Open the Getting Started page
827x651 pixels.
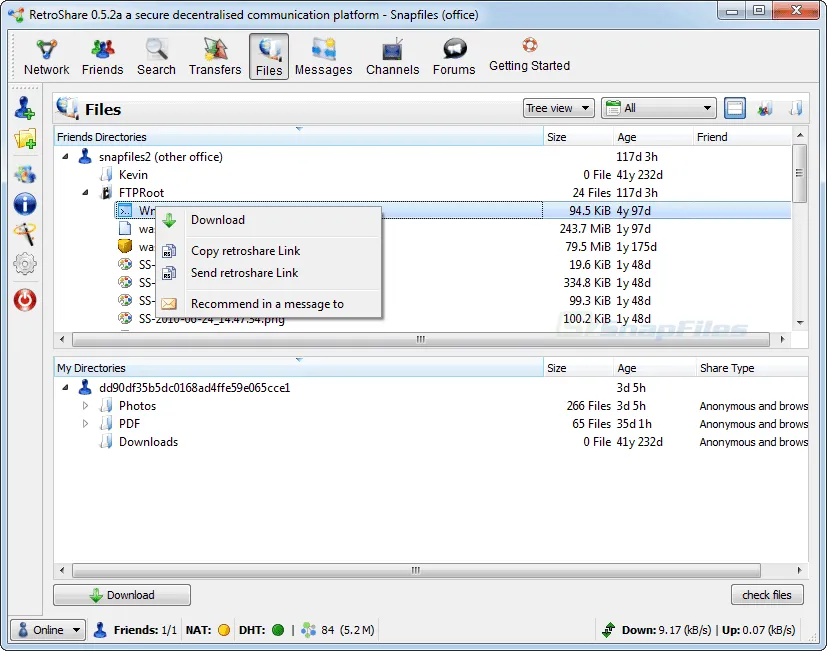[530, 55]
